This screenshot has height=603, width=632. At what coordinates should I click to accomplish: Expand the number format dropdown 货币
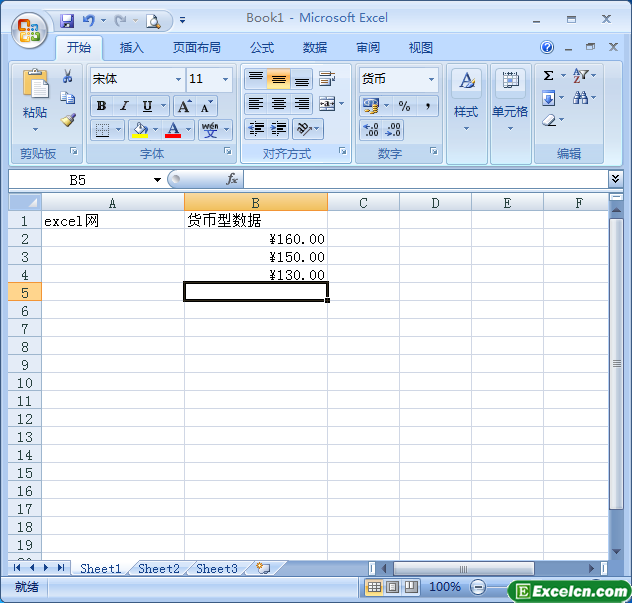431,79
